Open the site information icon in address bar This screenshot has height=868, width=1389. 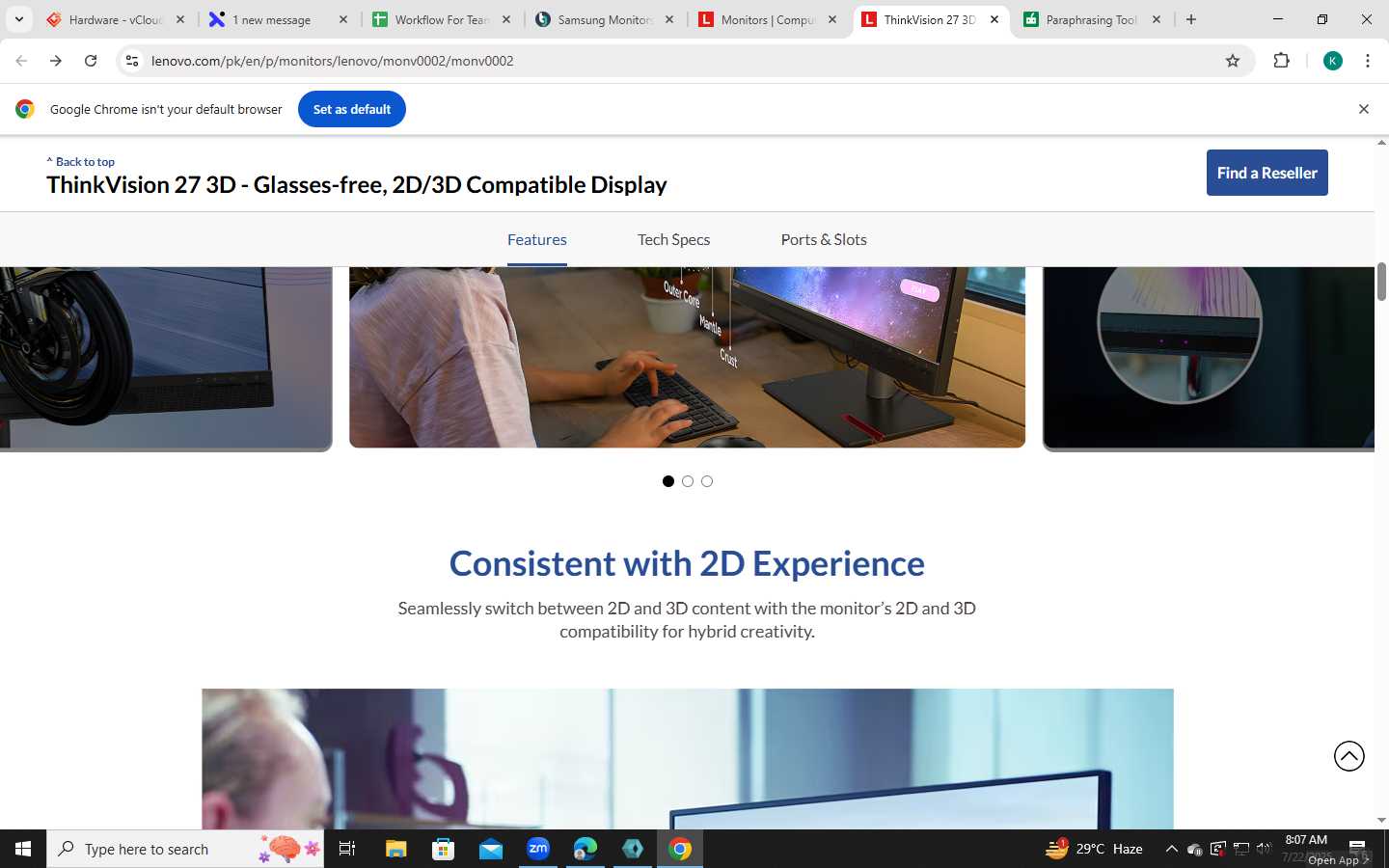pyautogui.click(x=132, y=61)
